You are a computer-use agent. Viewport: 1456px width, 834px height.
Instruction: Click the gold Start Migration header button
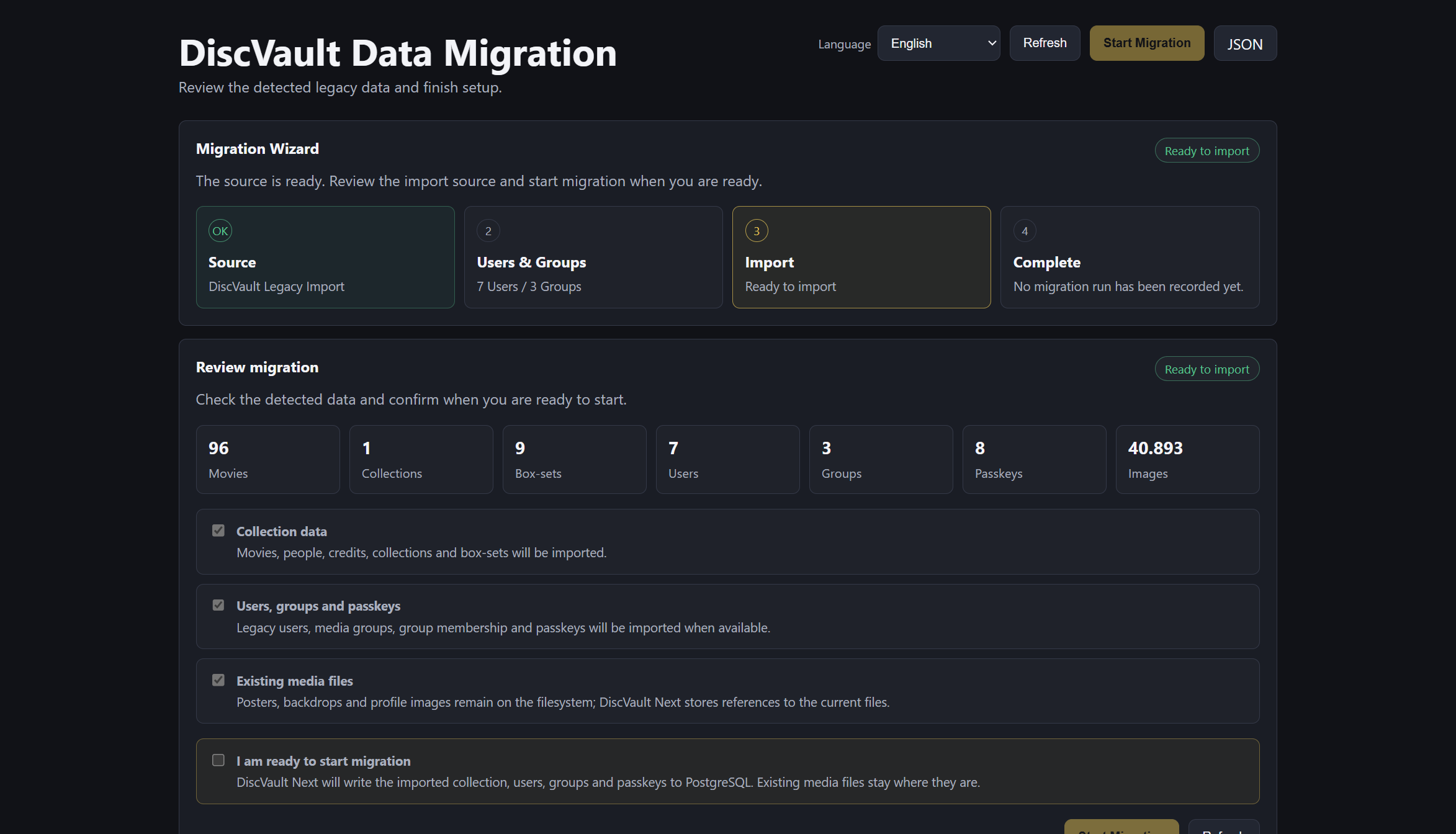(1146, 43)
